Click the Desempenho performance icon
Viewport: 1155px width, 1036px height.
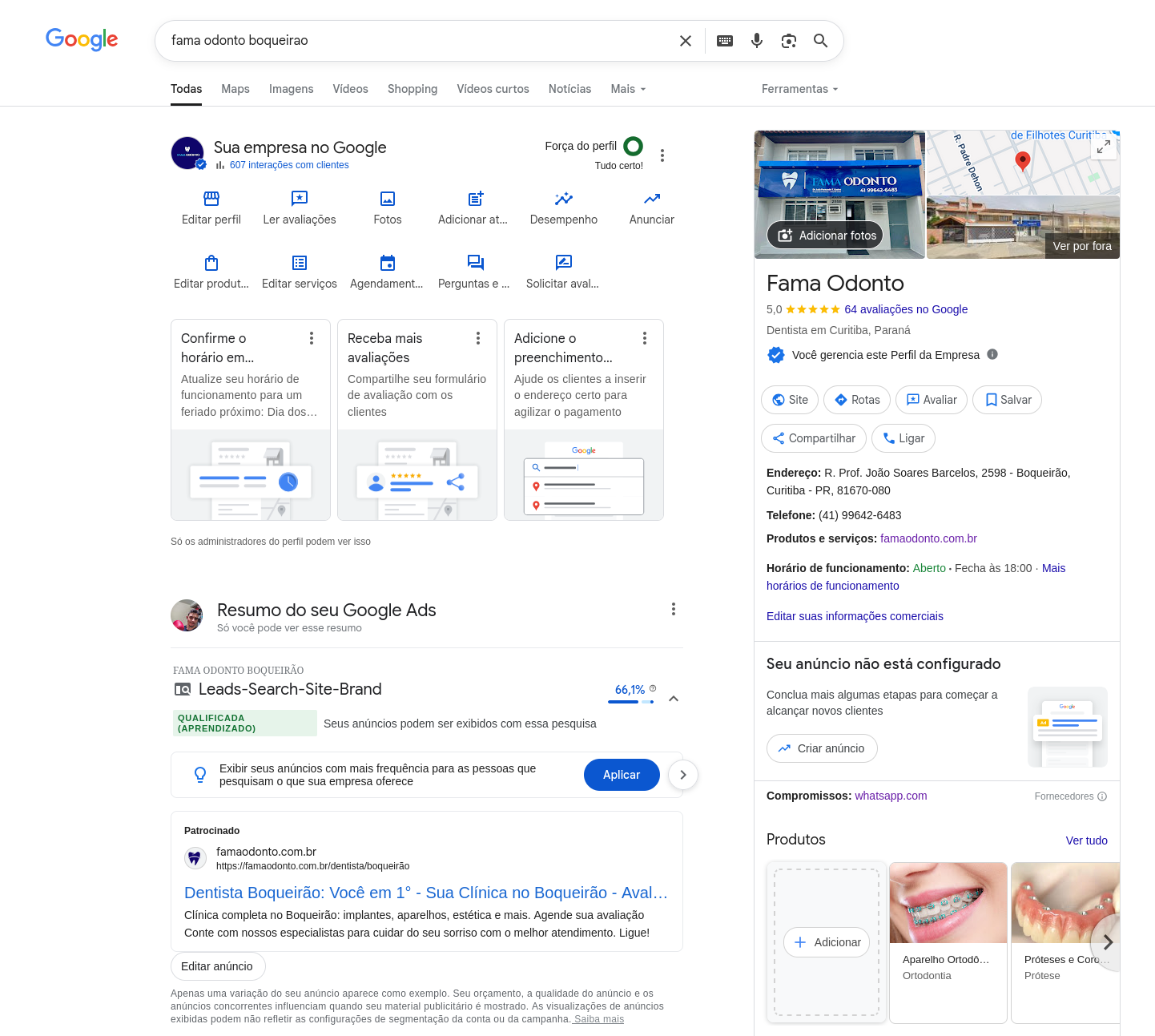coord(564,199)
